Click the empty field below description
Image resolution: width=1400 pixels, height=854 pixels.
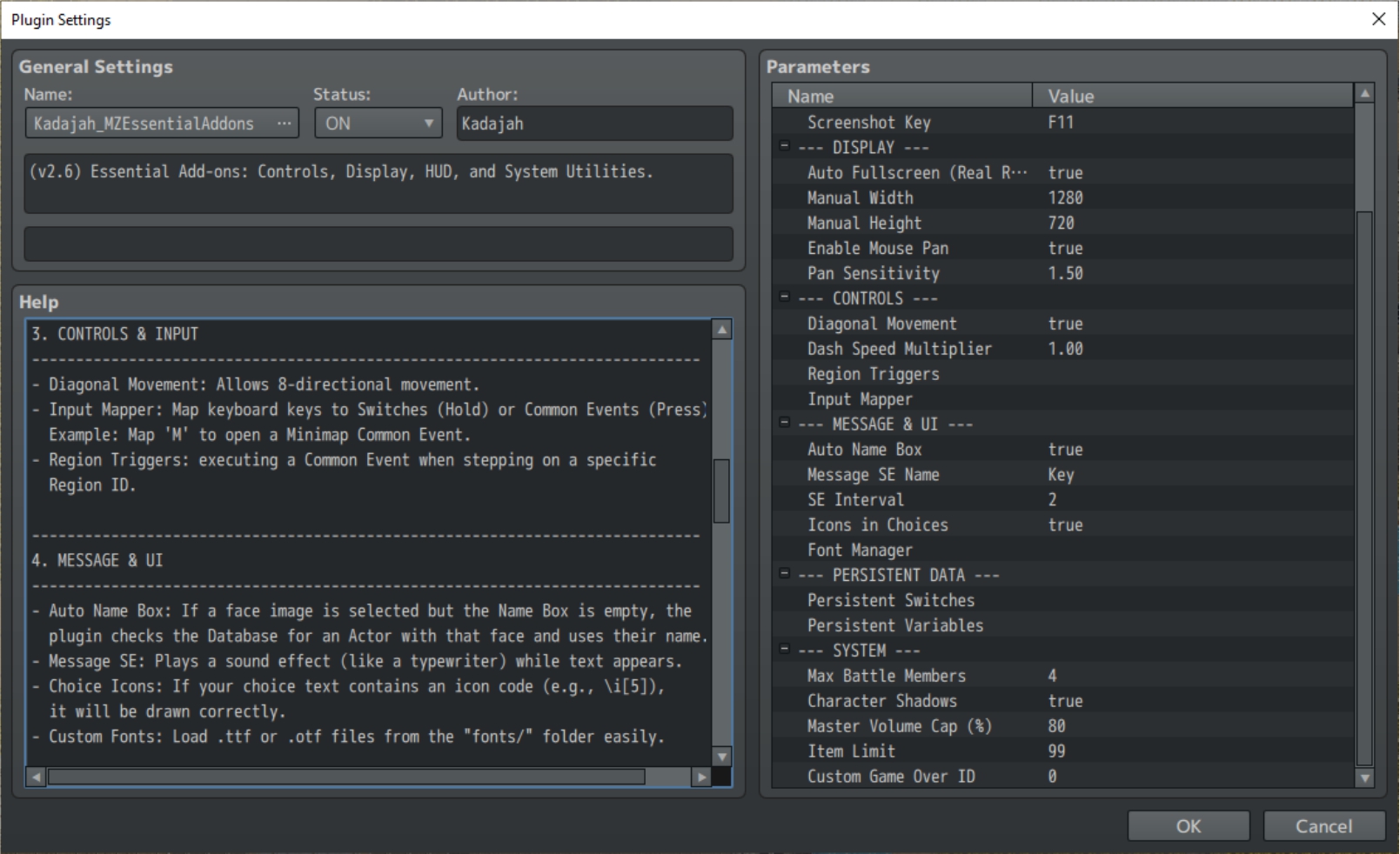click(x=378, y=244)
